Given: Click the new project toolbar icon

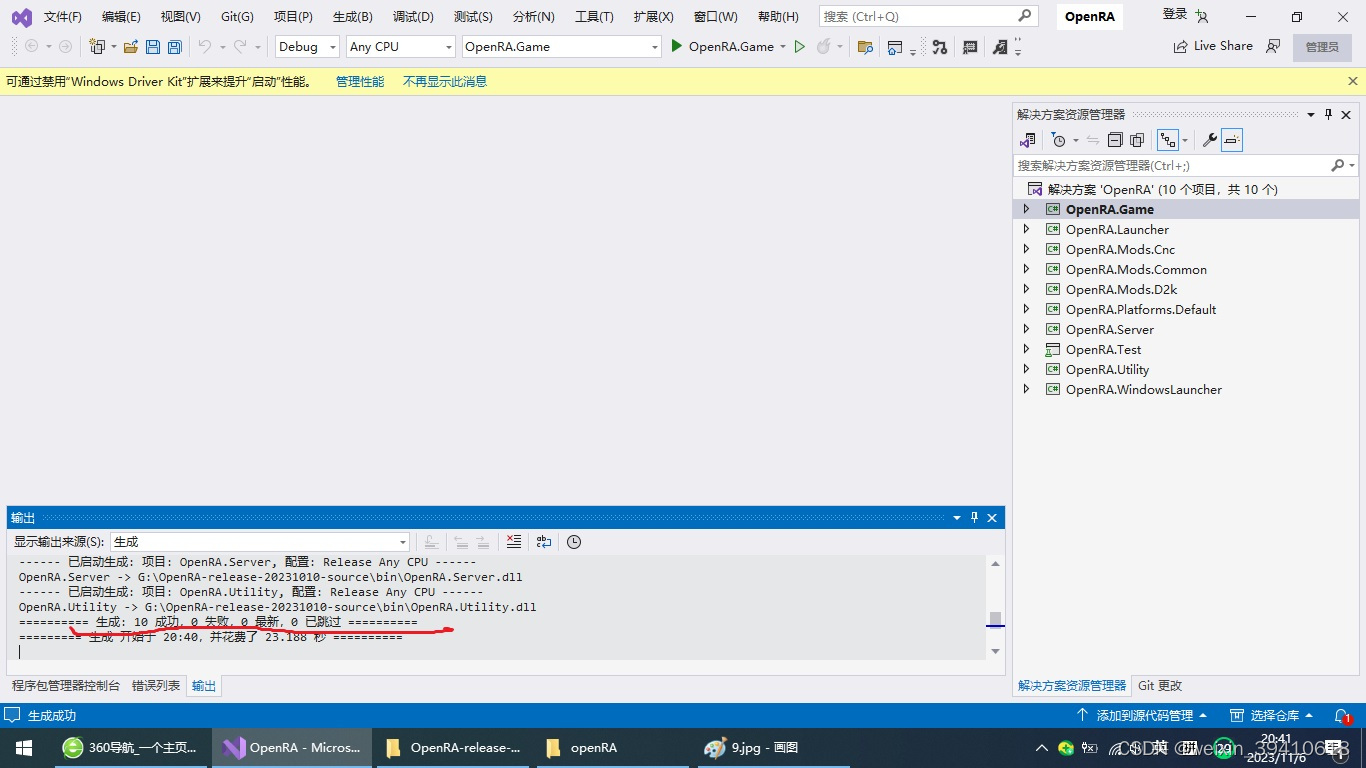Looking at the screenshot, I should click(97, 47).
